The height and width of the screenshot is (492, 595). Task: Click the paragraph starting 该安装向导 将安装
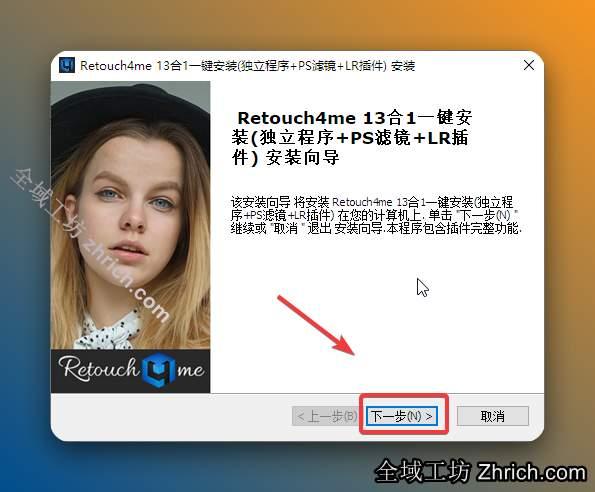[376, 215]
